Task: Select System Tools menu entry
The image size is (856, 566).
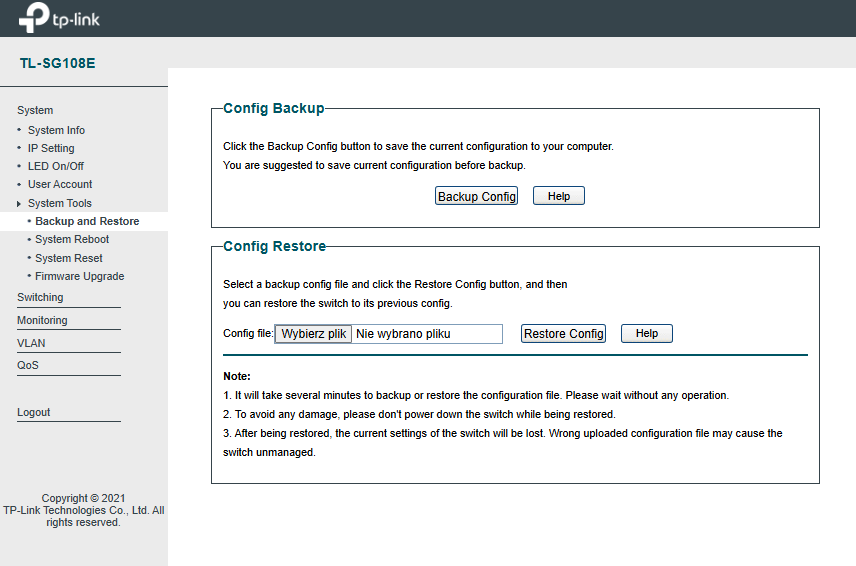Action: (60, 203)
